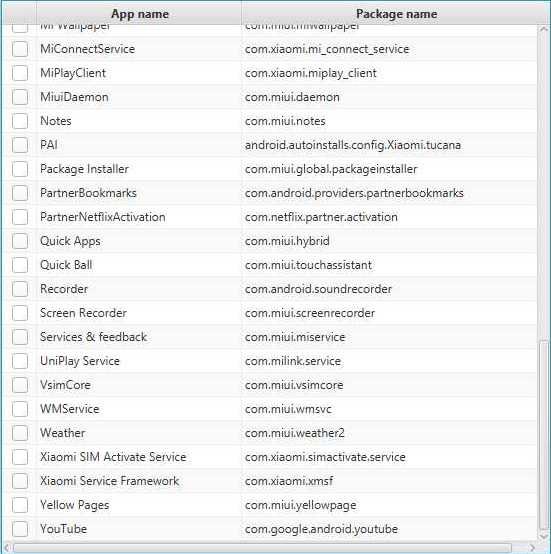Click the horizontal scrollbar right arrow

[532, 548]
